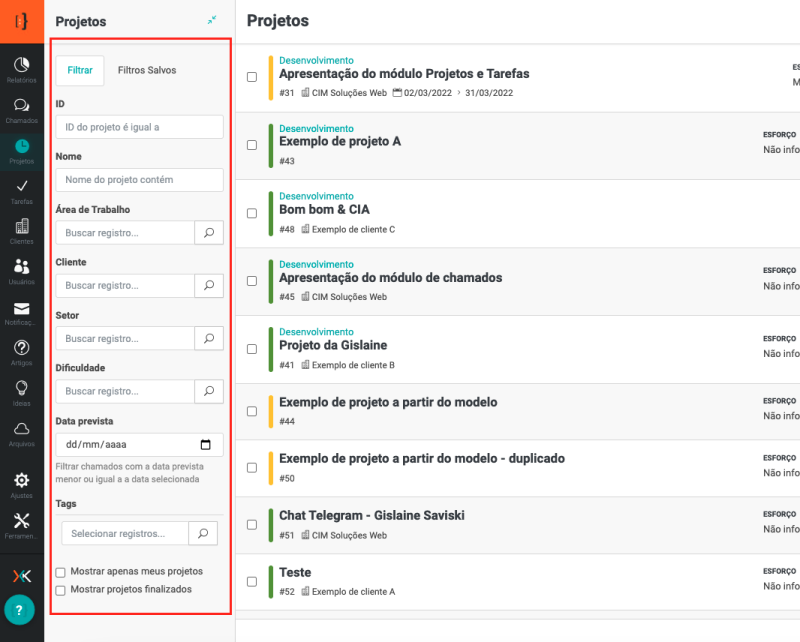Open Cliente record search lookup

(208, 285)
